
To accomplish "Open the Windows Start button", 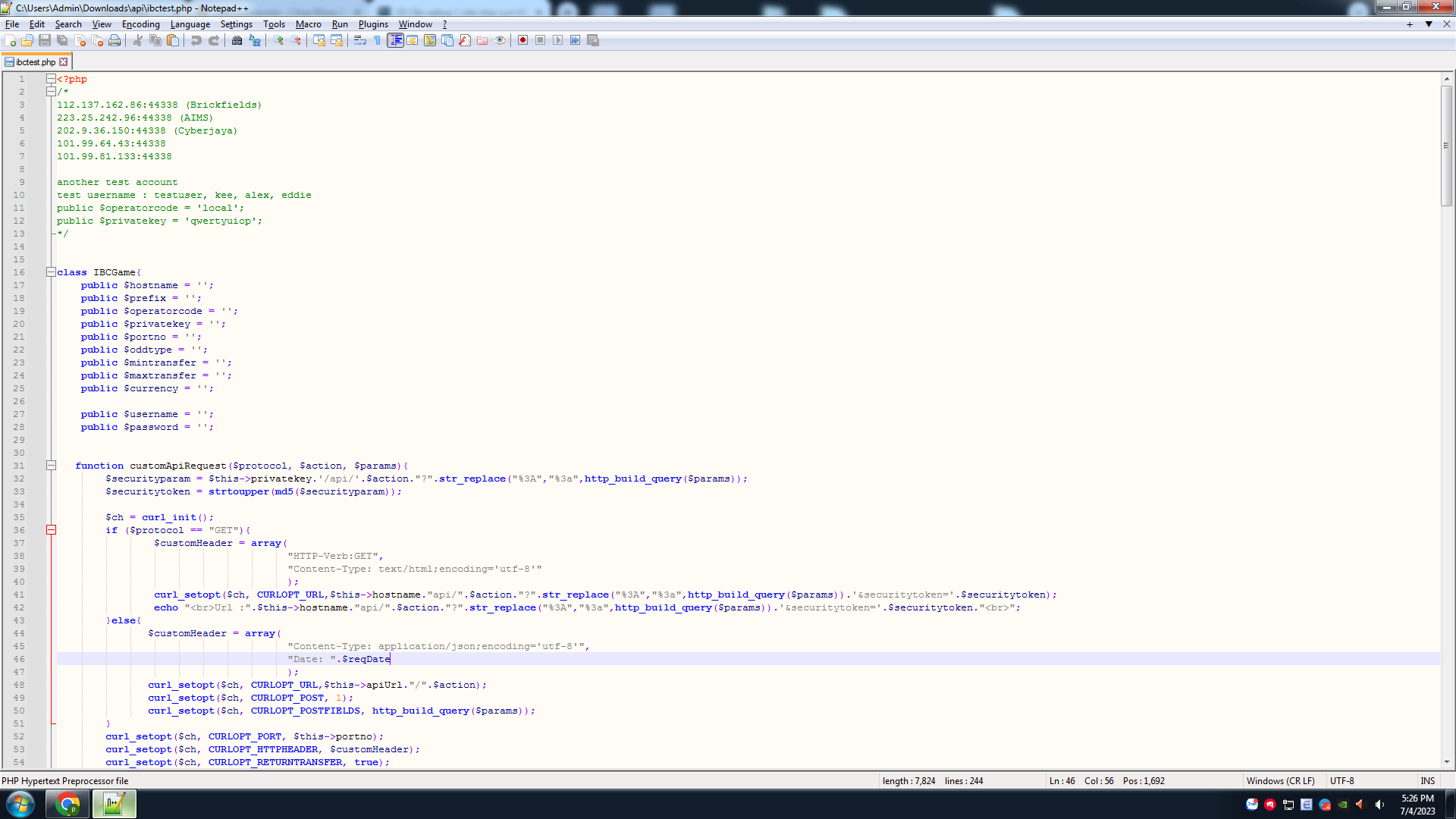I will (x=20, y=804).
